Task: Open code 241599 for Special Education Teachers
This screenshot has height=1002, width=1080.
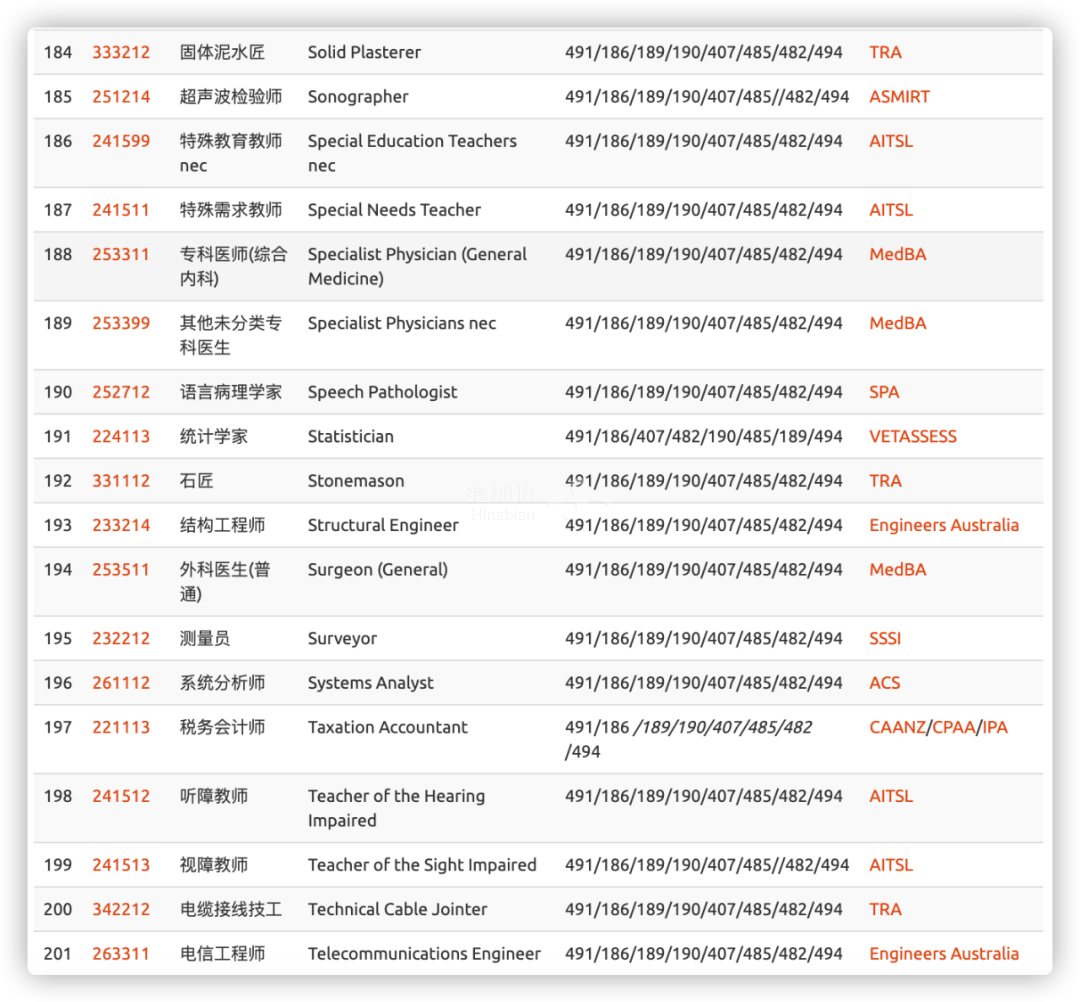Action: click(121, 141)
